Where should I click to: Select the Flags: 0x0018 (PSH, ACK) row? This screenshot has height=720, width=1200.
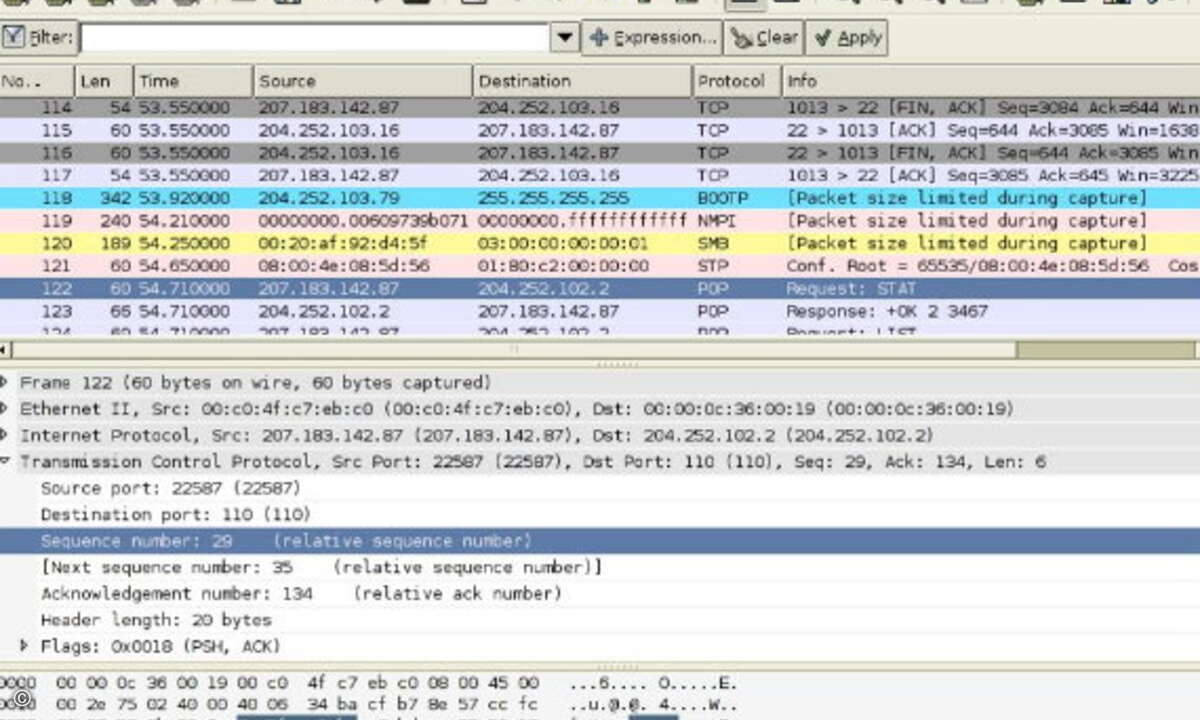[600, 646]
